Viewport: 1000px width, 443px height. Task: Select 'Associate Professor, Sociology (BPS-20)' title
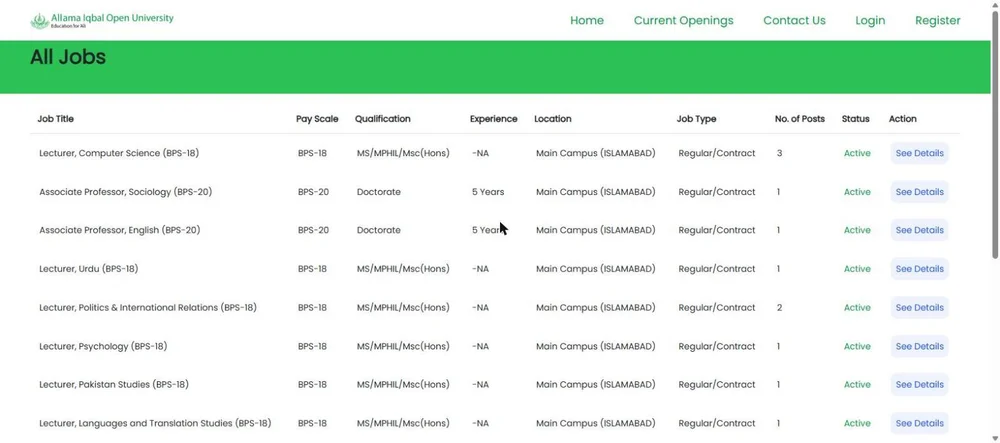point(126,192)
